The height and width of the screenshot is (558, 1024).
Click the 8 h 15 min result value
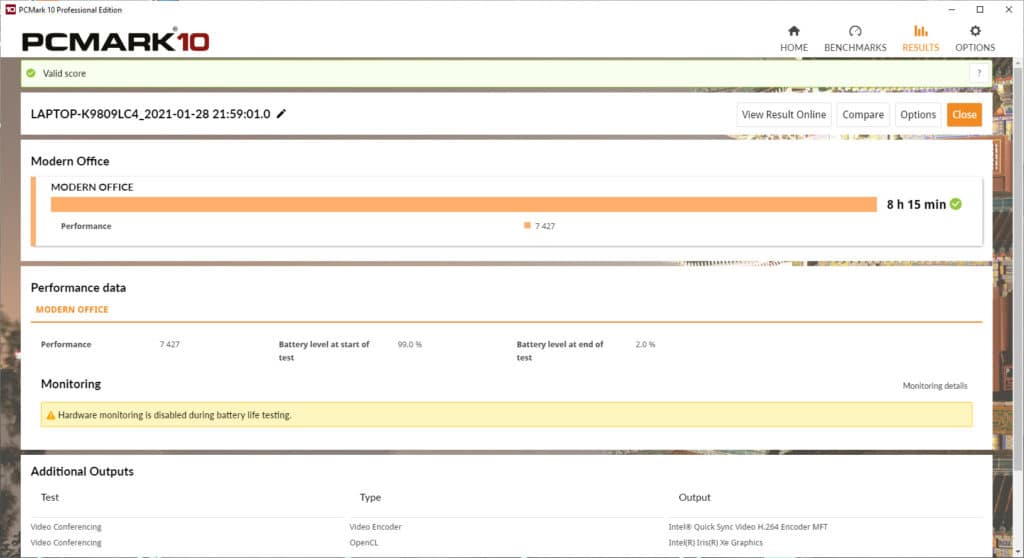[916, 205]
